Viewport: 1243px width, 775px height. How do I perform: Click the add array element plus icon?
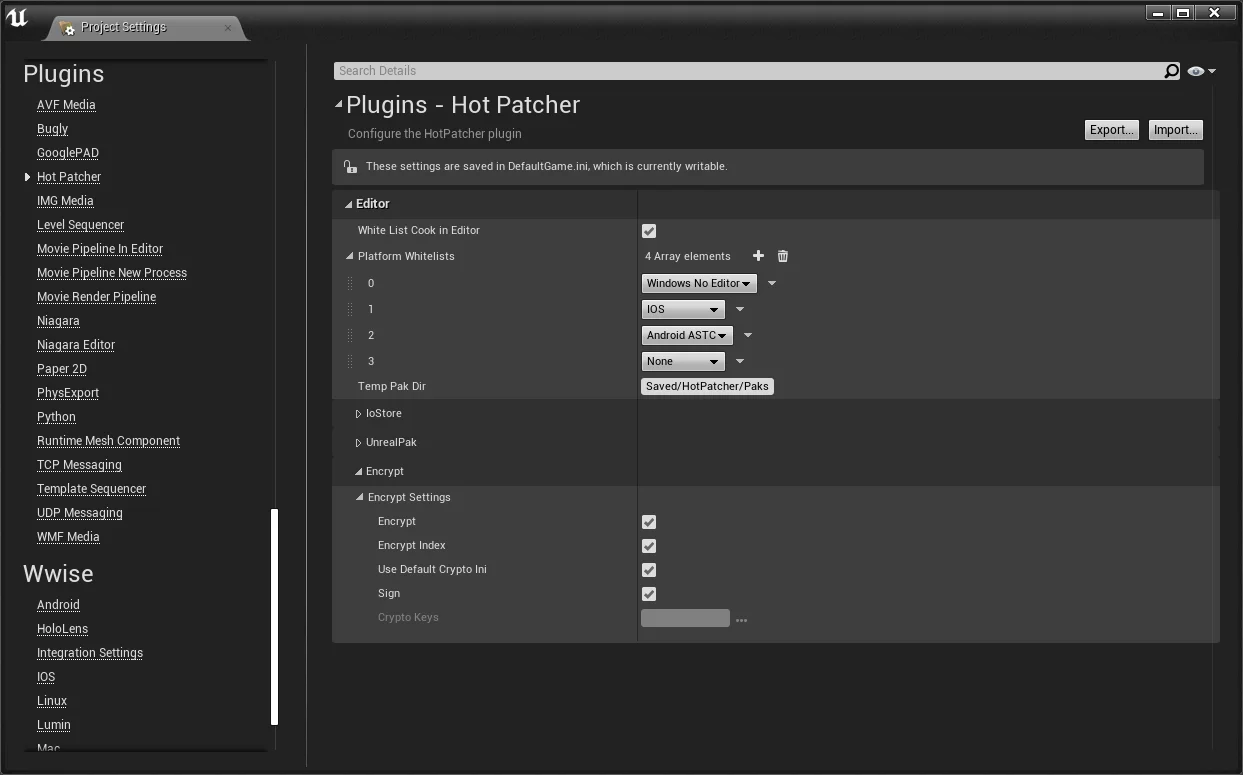(758, 256)
